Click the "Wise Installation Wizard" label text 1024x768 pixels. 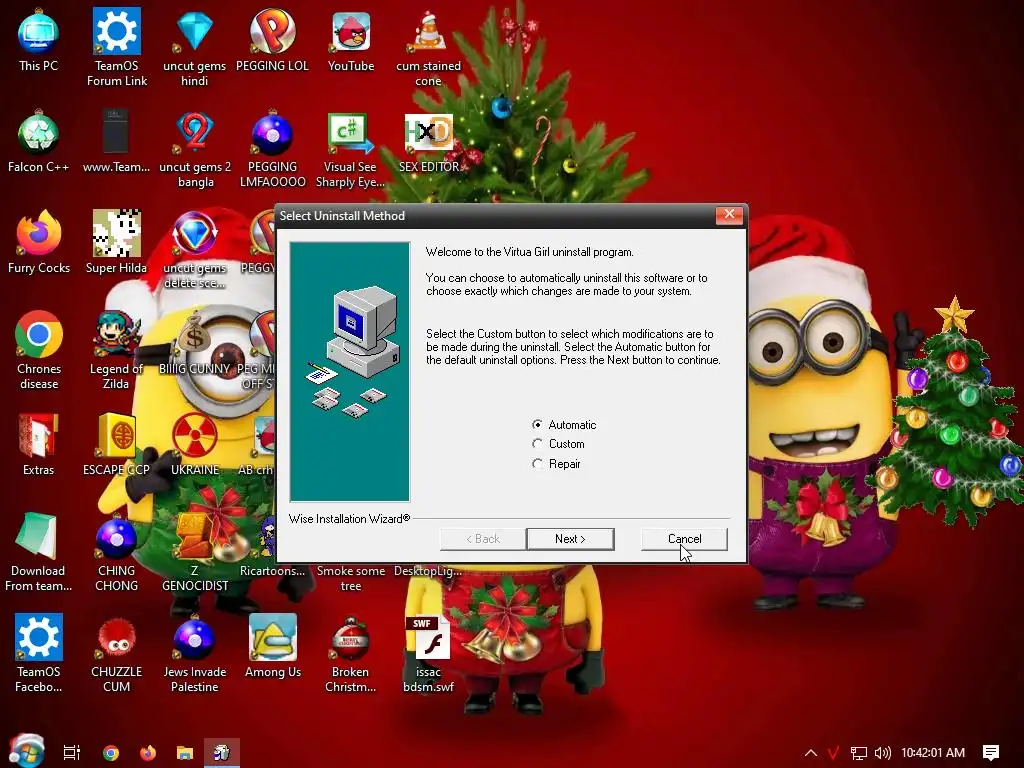pos(349,519)
